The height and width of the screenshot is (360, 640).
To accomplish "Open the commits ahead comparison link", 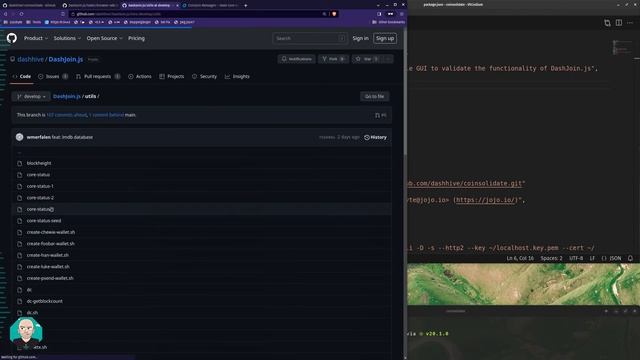I will pos(67,115).
